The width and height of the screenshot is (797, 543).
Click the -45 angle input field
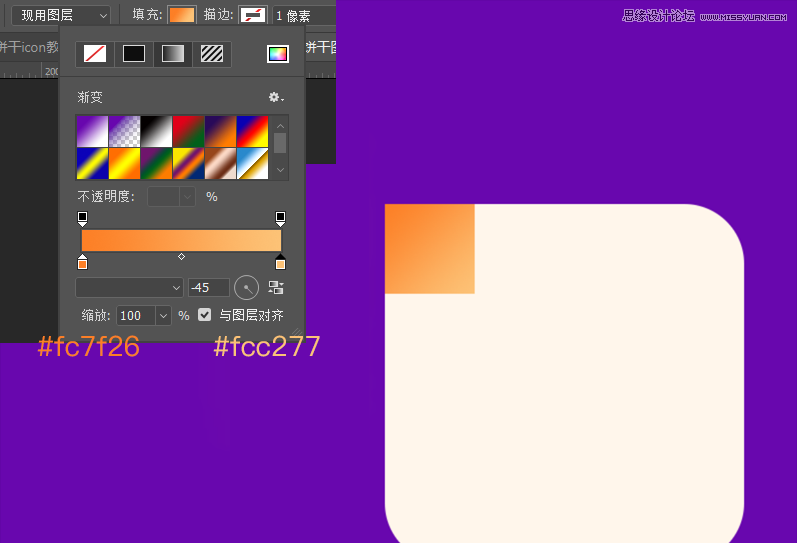pos(208,288)
